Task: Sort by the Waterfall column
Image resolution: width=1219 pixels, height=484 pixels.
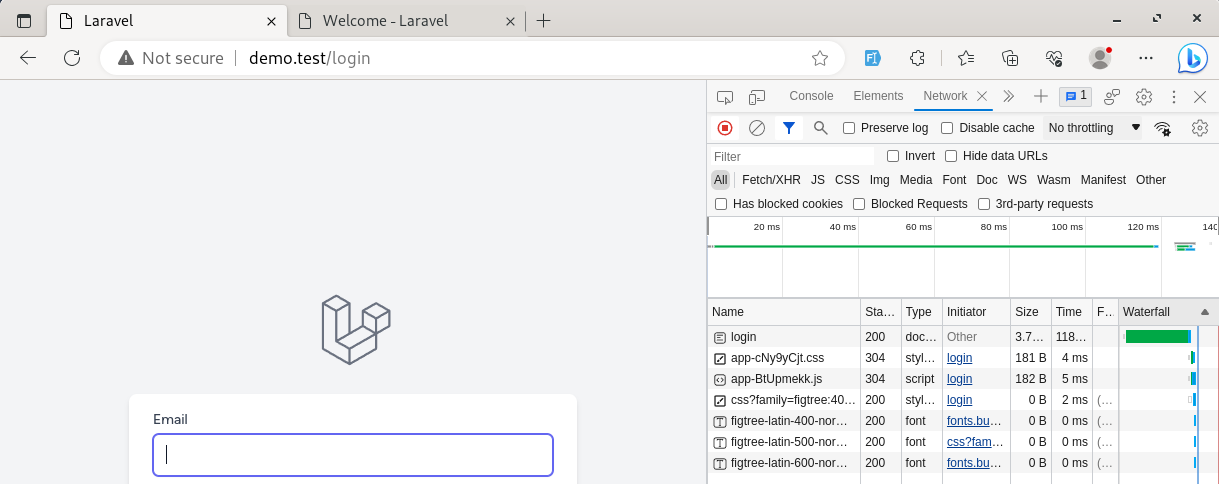Action: (x=1168, y=312)
